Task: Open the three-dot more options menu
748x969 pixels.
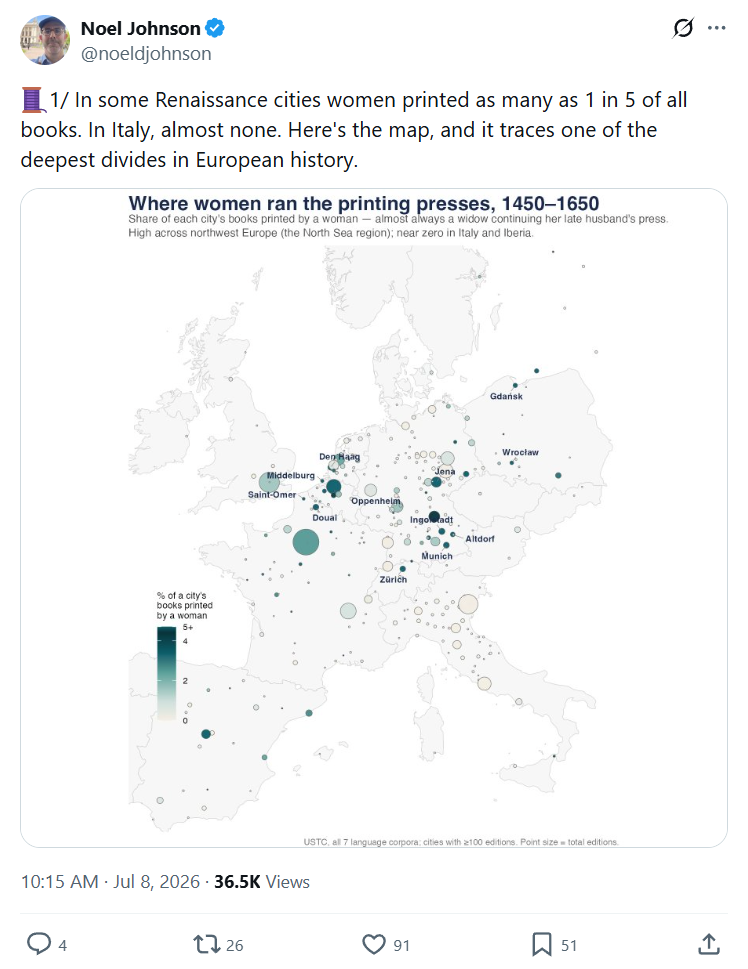Action: [716, 28]
